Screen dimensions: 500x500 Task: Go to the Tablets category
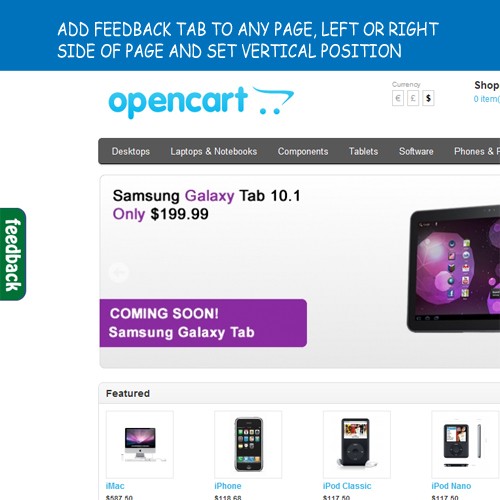tap(363, 151)
